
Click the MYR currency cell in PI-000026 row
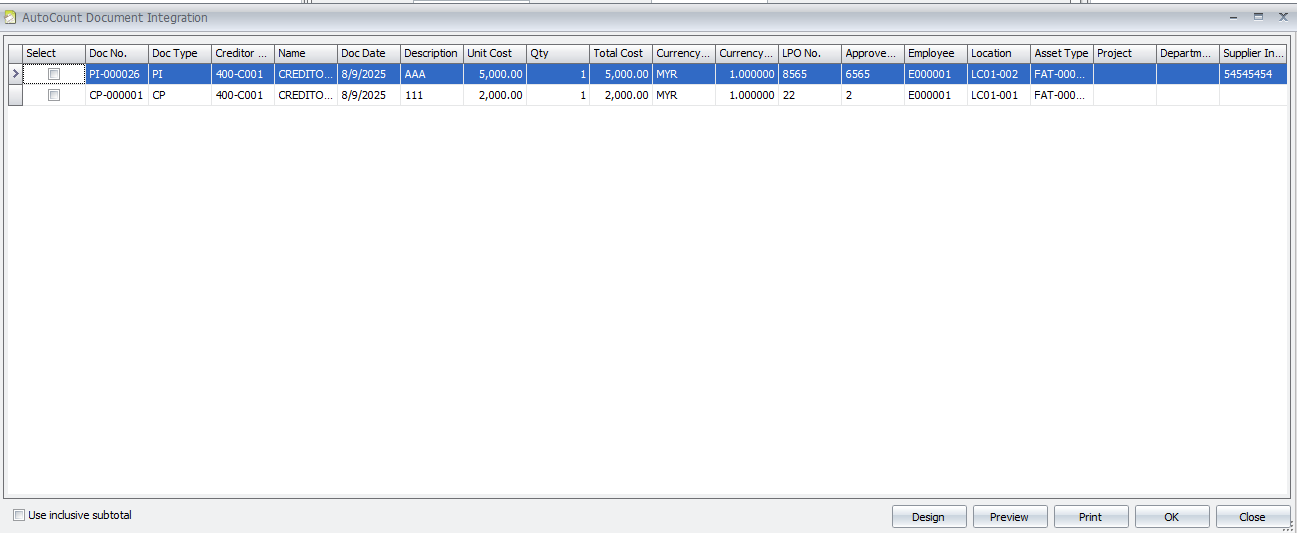pos(684,74)
